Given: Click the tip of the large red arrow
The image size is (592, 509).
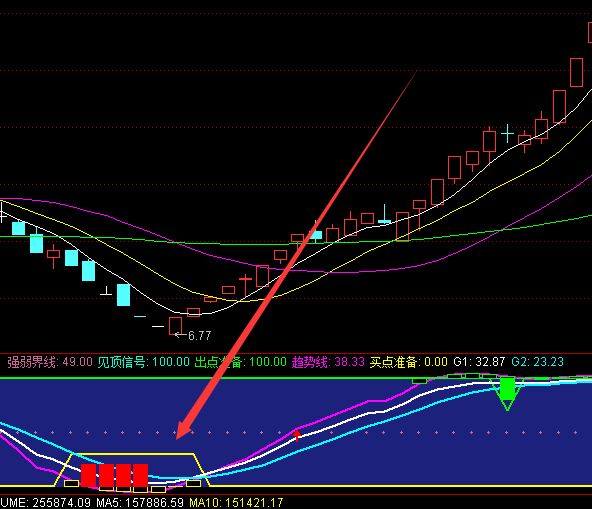Looking at the screenshot, I should (x=177, y=438).
